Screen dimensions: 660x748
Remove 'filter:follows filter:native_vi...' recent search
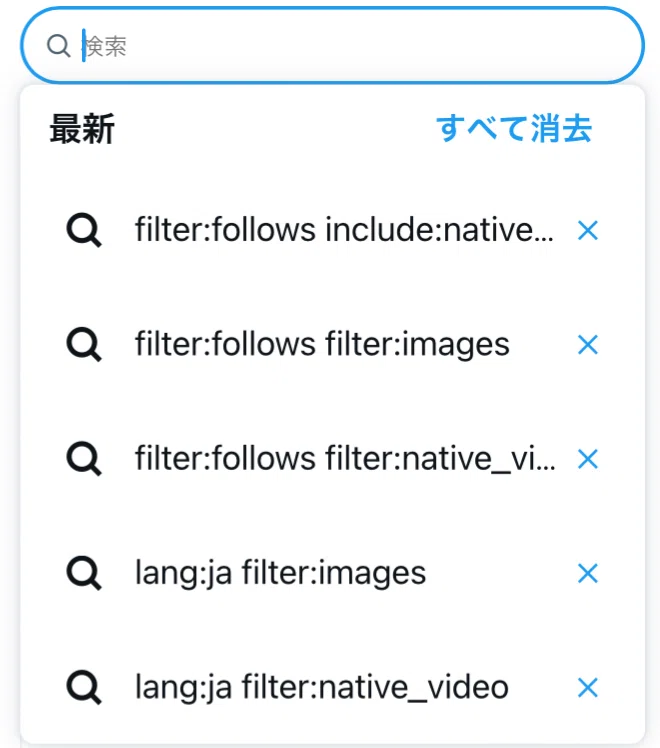588,459
